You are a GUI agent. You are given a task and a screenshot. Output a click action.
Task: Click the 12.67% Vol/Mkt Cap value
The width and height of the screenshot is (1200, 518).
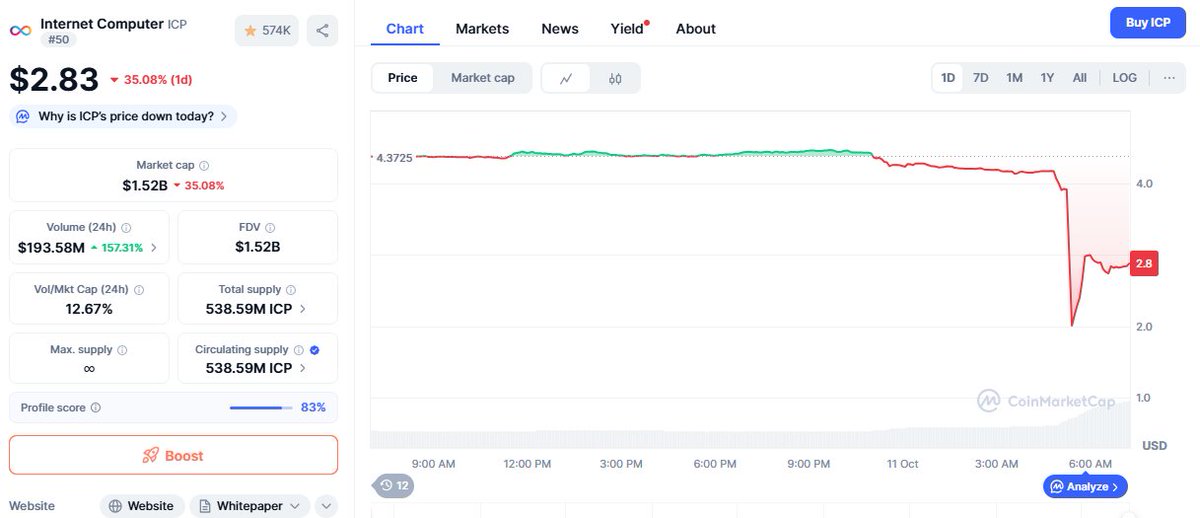[x=89, y=309]
